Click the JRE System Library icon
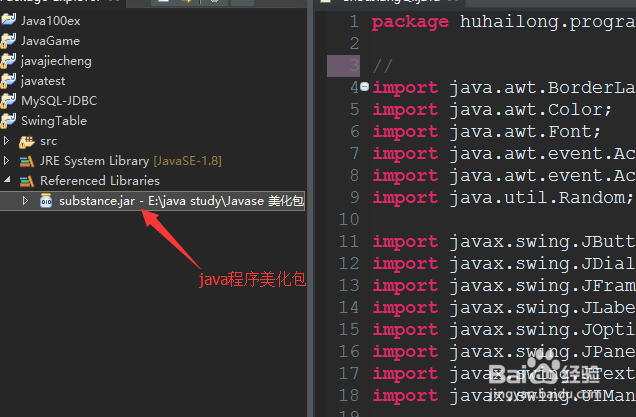636x417 pixels. point(27,161)
